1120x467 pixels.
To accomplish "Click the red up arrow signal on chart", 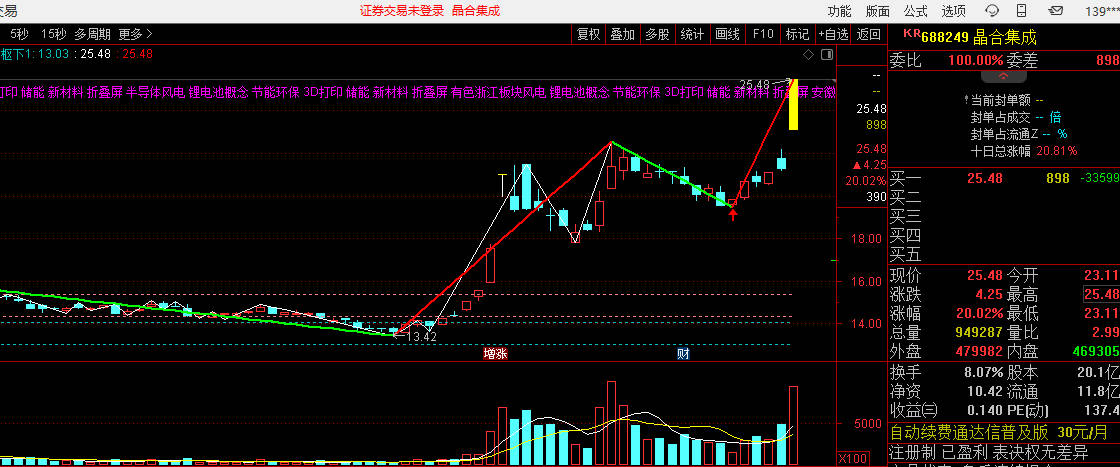I will [x=733, y=212].
